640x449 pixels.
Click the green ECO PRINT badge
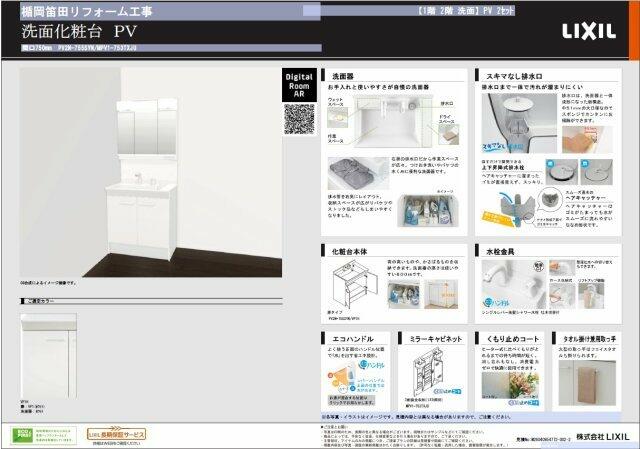(43, 435)
